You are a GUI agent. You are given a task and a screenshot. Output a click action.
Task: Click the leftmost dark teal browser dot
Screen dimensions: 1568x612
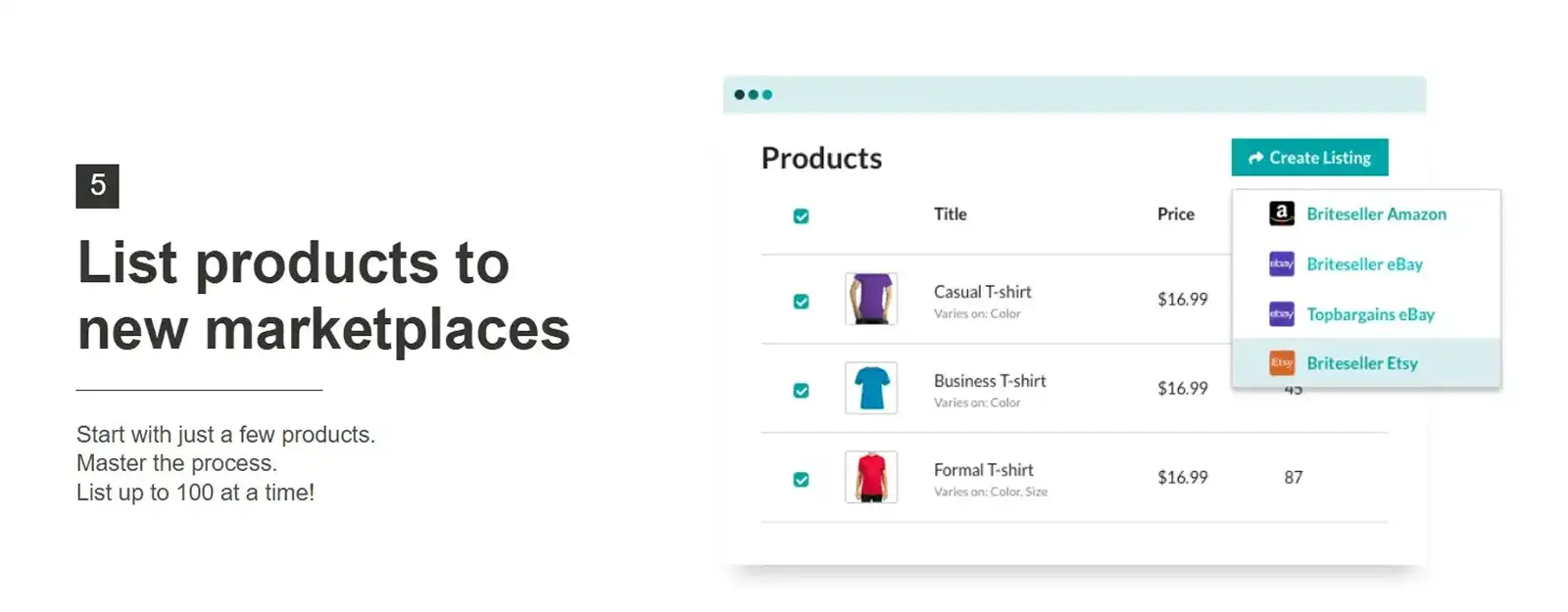click(741, 94)
